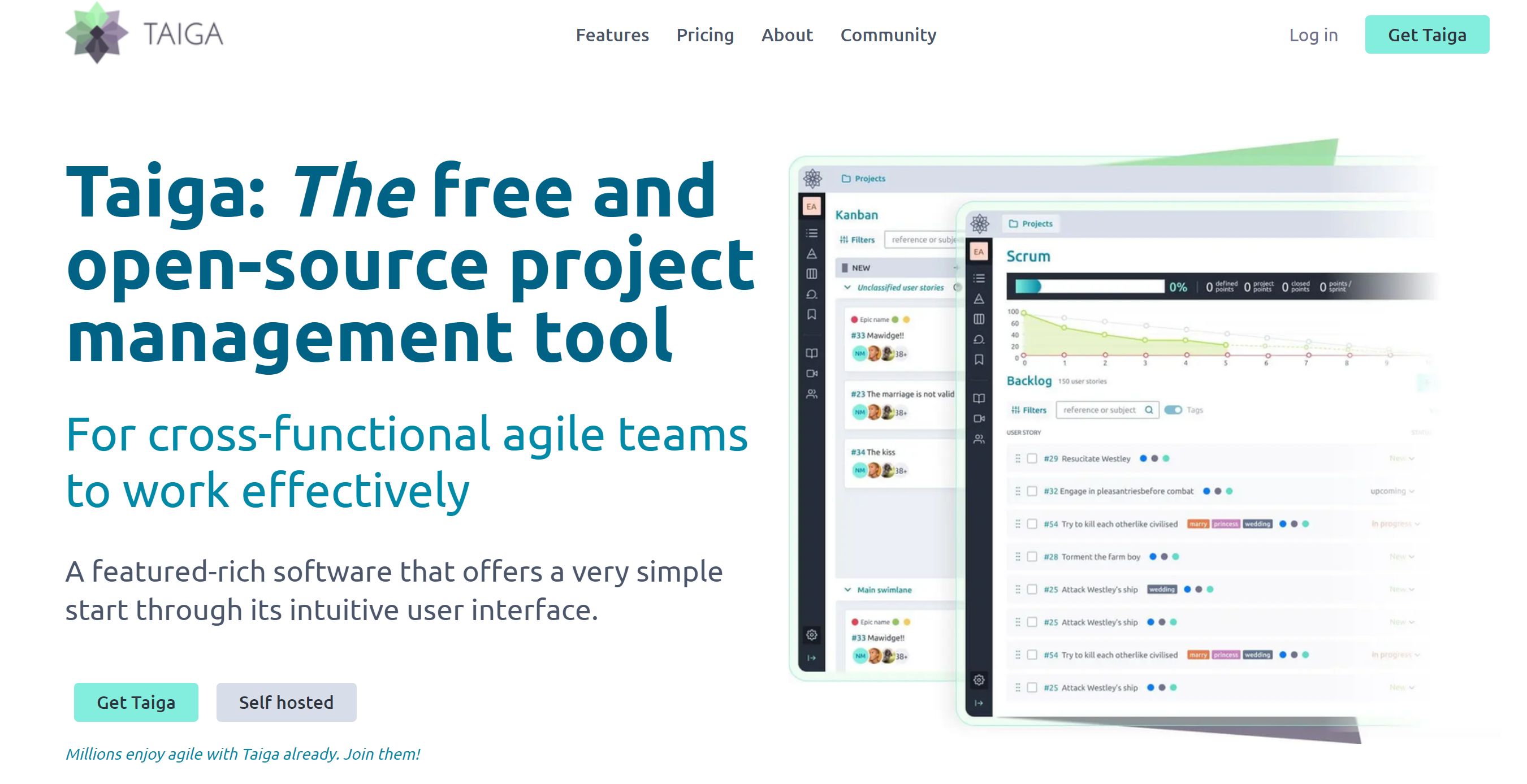Click the Kanban columns icon in Scrum sidebar

click(x=979, y=319)
